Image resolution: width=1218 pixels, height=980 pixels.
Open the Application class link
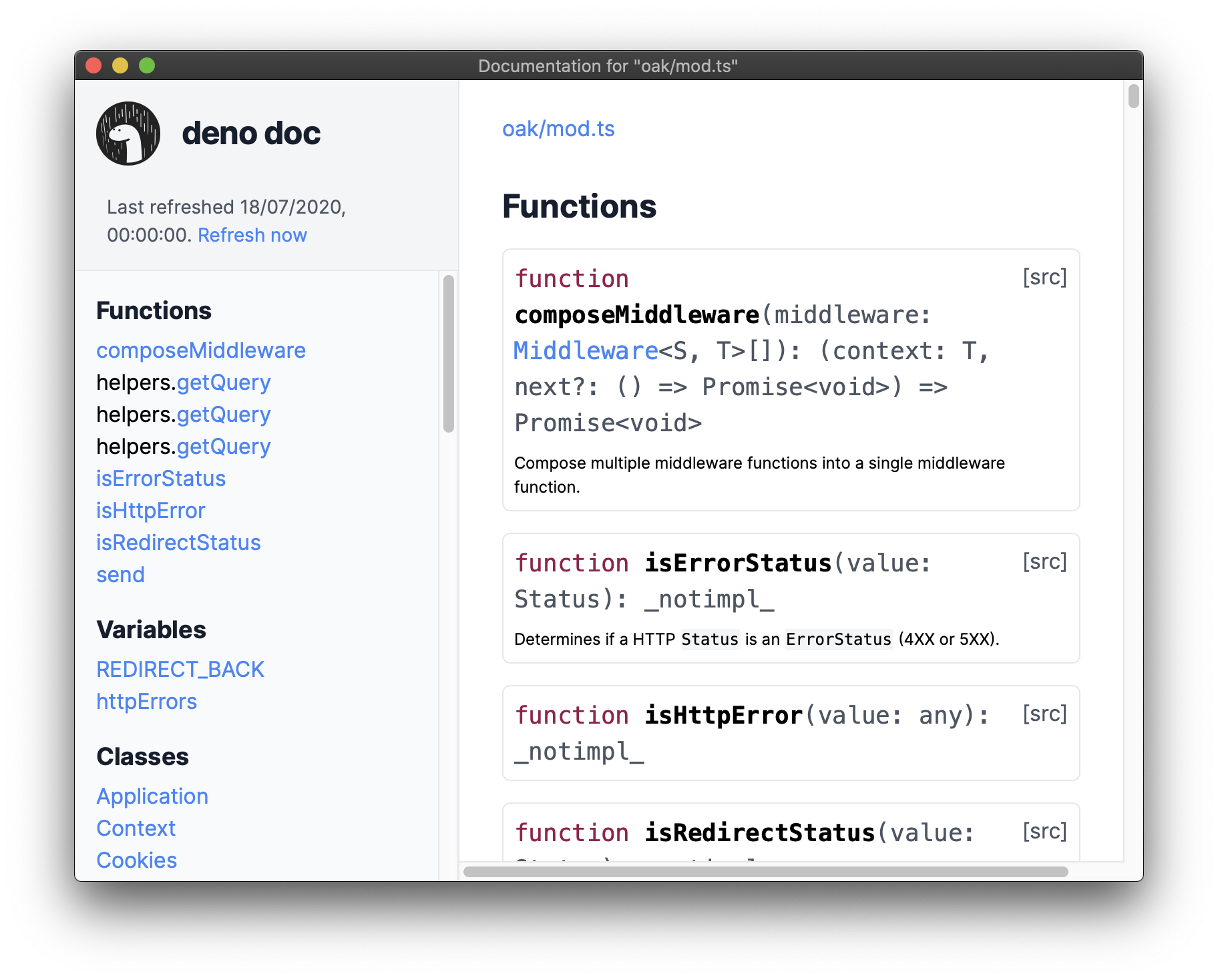coord(152,796)
